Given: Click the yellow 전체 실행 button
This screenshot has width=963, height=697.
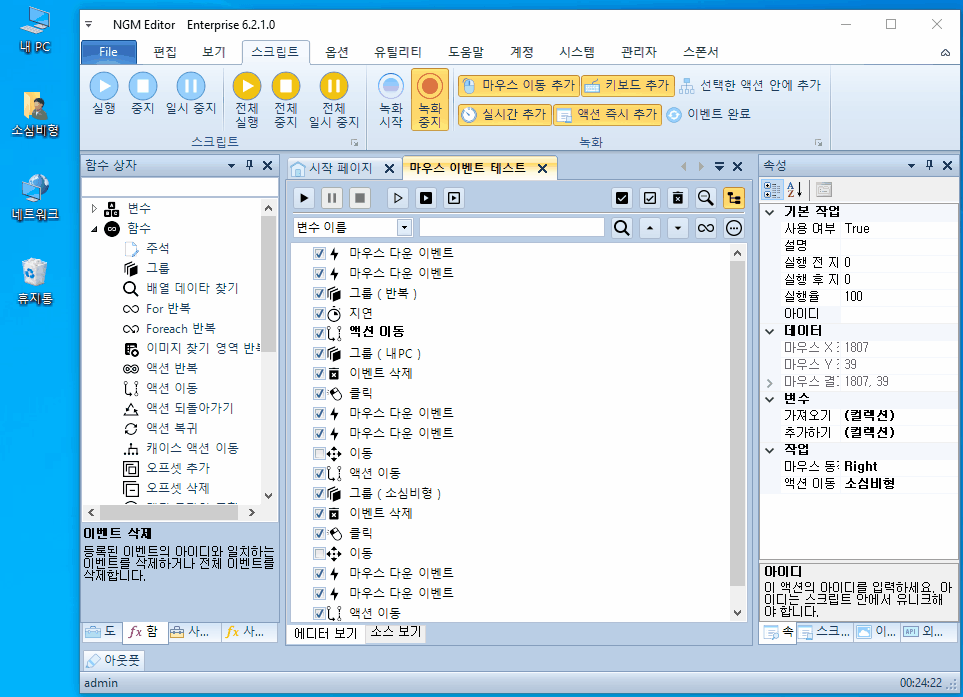Looking at the screenshot, I should click(x=247, y=100).
